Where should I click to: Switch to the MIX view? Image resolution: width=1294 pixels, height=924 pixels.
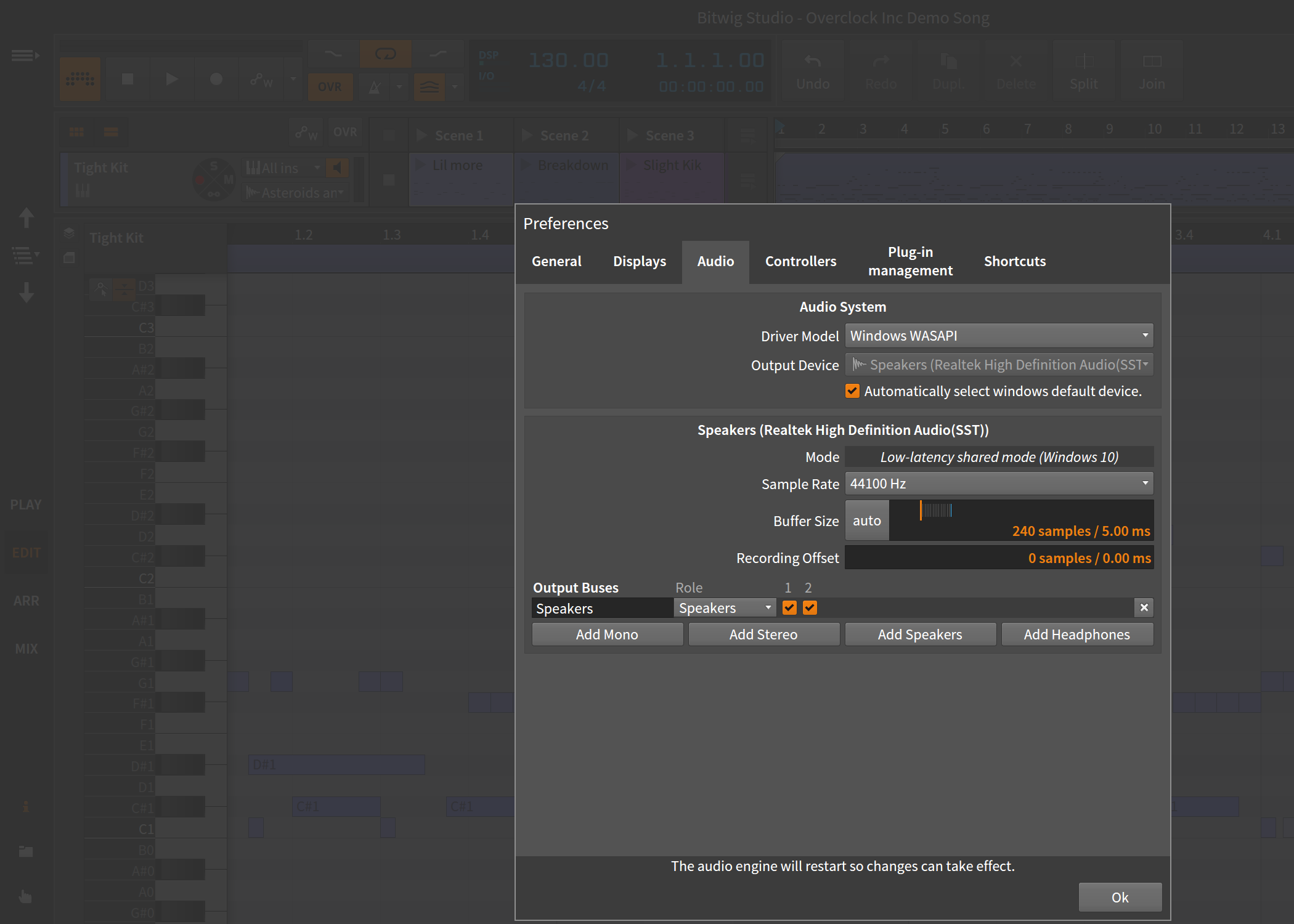pos(26,649)
